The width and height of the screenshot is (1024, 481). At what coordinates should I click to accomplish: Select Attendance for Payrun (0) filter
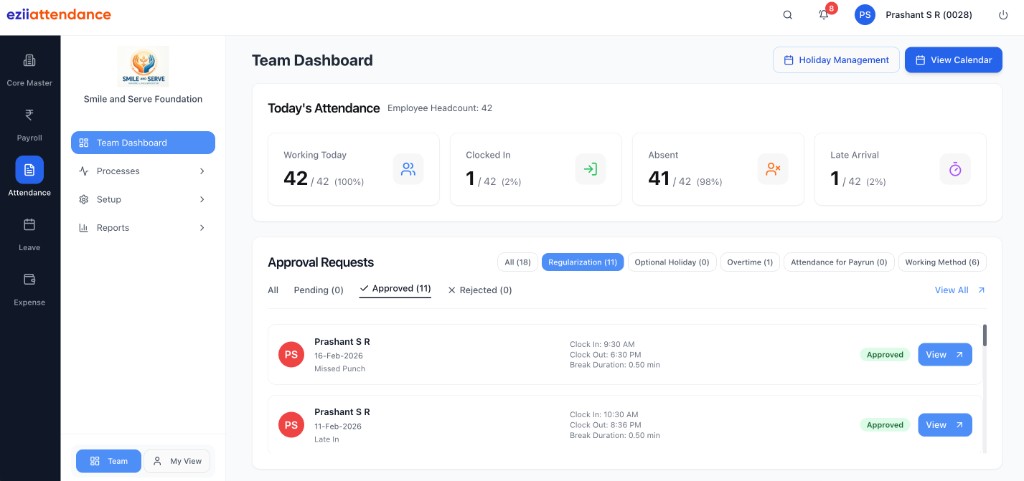tap(839, 262)
